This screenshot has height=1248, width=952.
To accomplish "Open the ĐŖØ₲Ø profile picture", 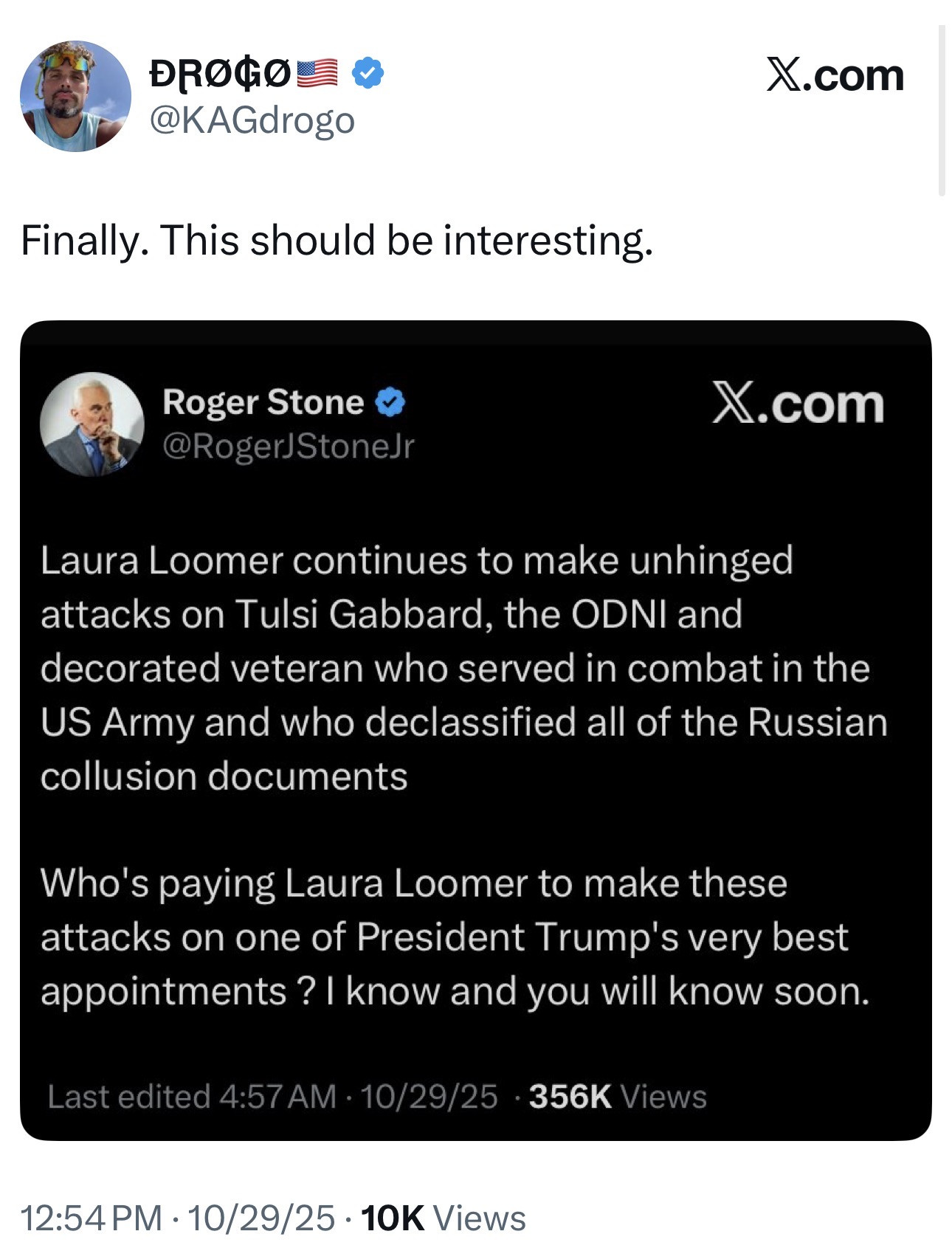I will (x=75, y=97).
